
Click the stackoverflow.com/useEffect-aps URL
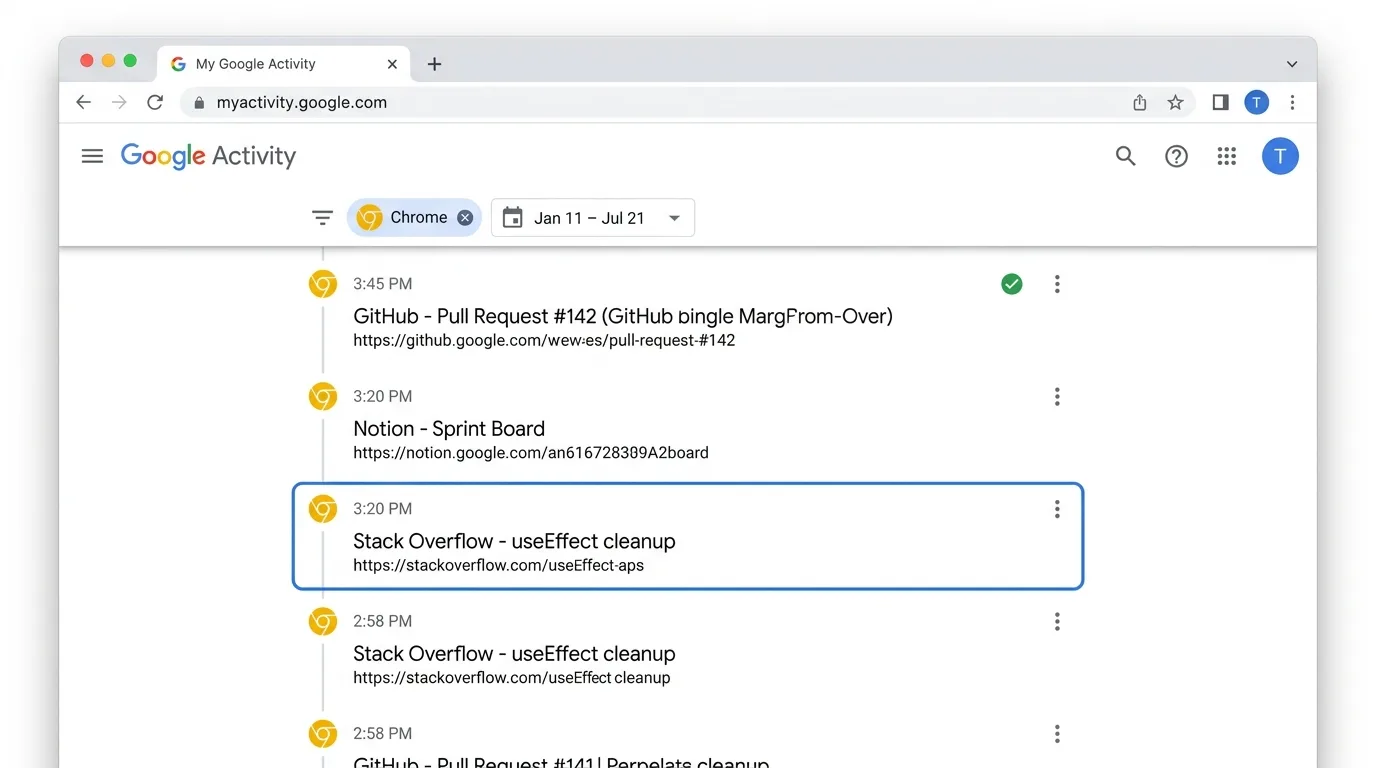pos(498,565)
